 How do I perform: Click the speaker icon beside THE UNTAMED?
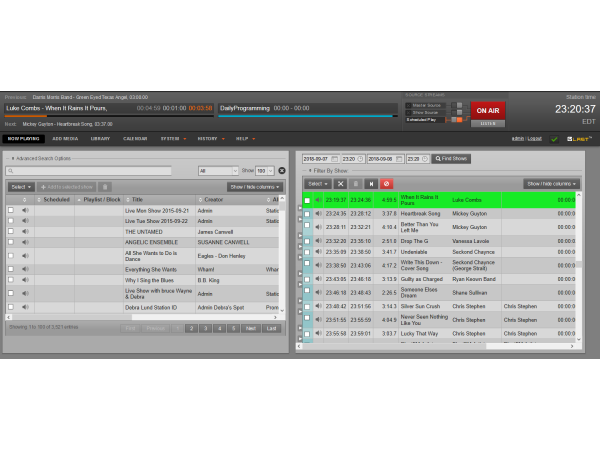25,231
